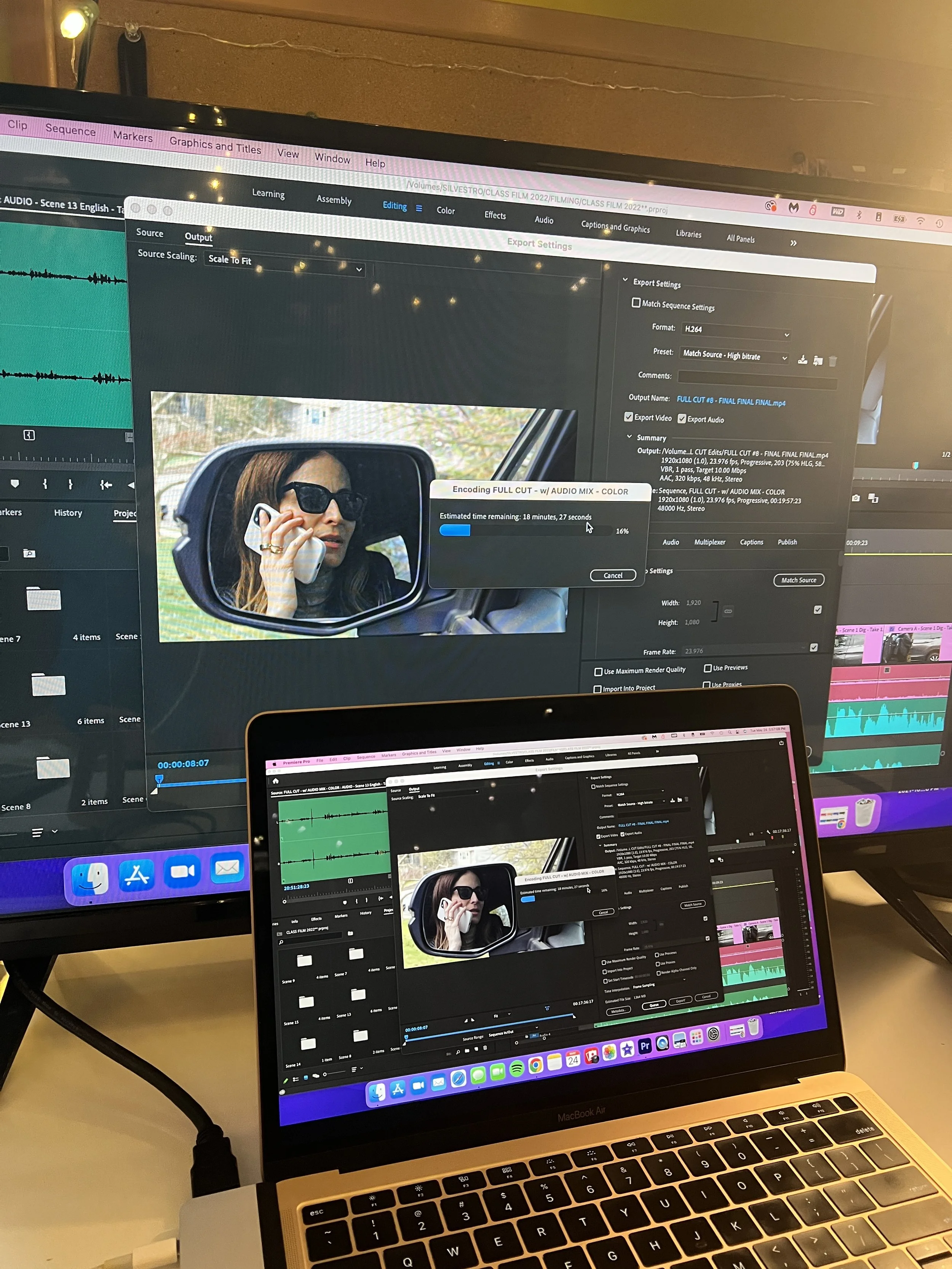Tick Import Into Project on the monitor
The height and width of the screenshot is (1269, 952).
tap(597, 689)
